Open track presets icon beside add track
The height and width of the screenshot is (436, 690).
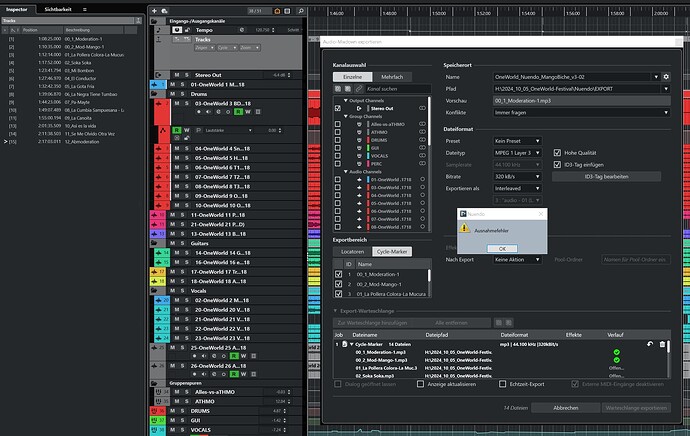coord(164,11)
